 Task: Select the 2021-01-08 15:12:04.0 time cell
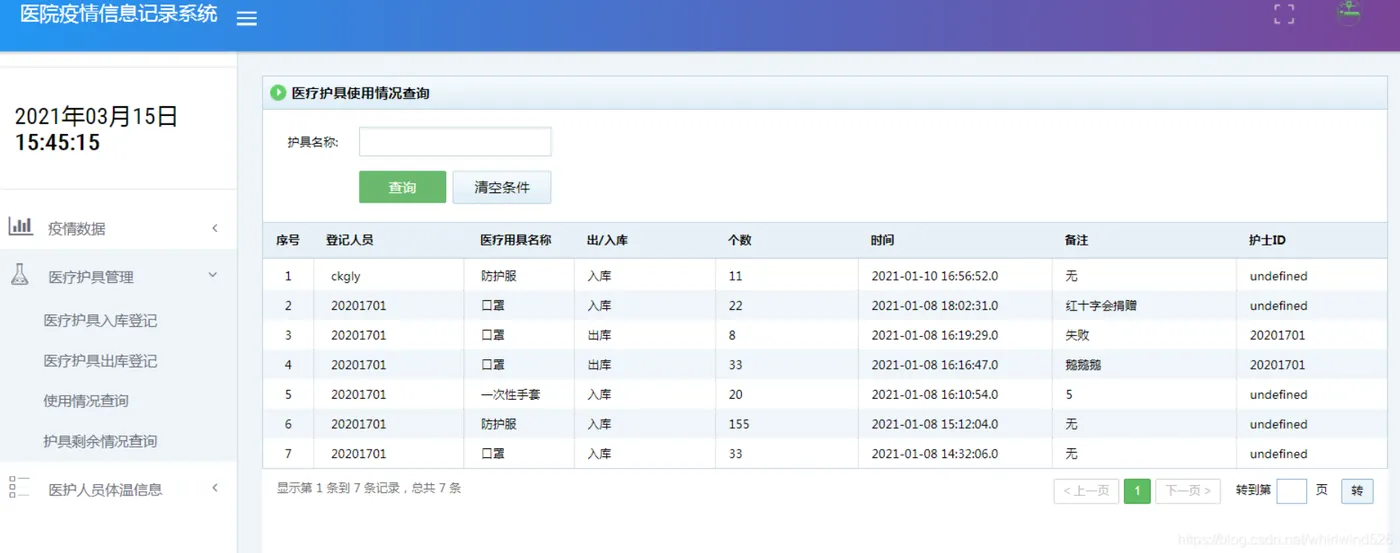pos(935,424)
